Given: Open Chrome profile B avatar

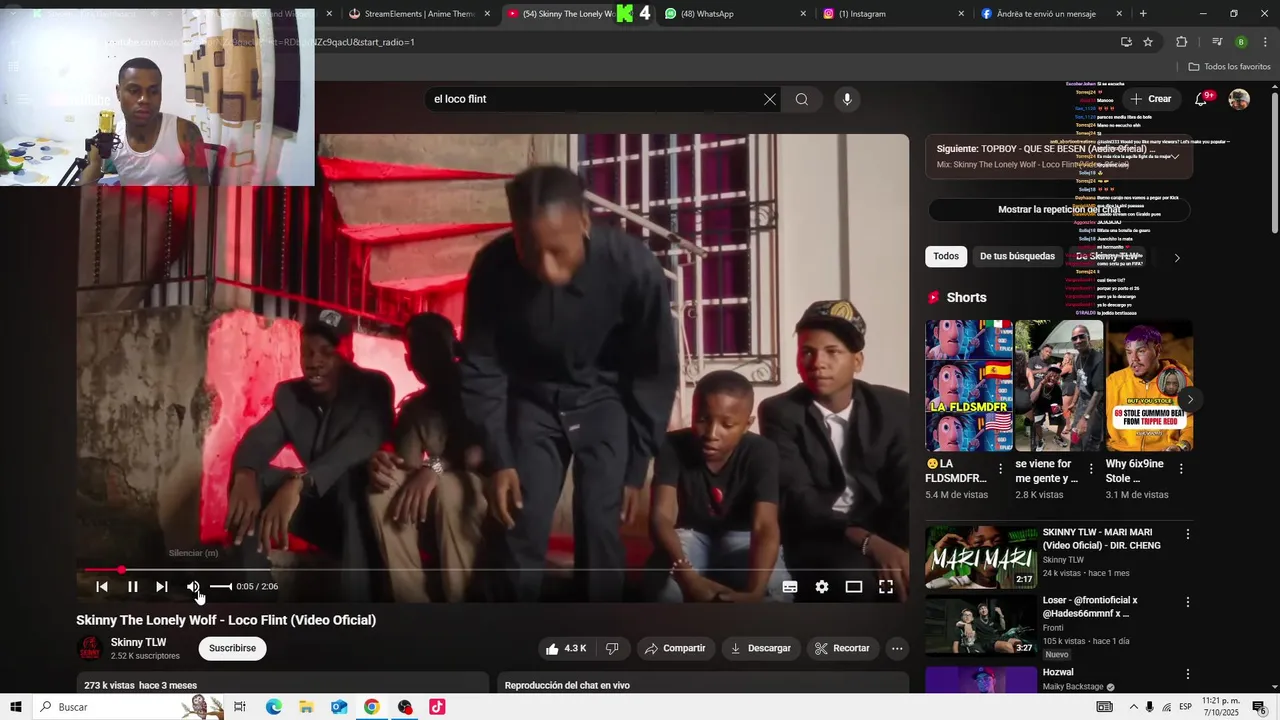Looking at the screenshot, I should point(1241,42).
